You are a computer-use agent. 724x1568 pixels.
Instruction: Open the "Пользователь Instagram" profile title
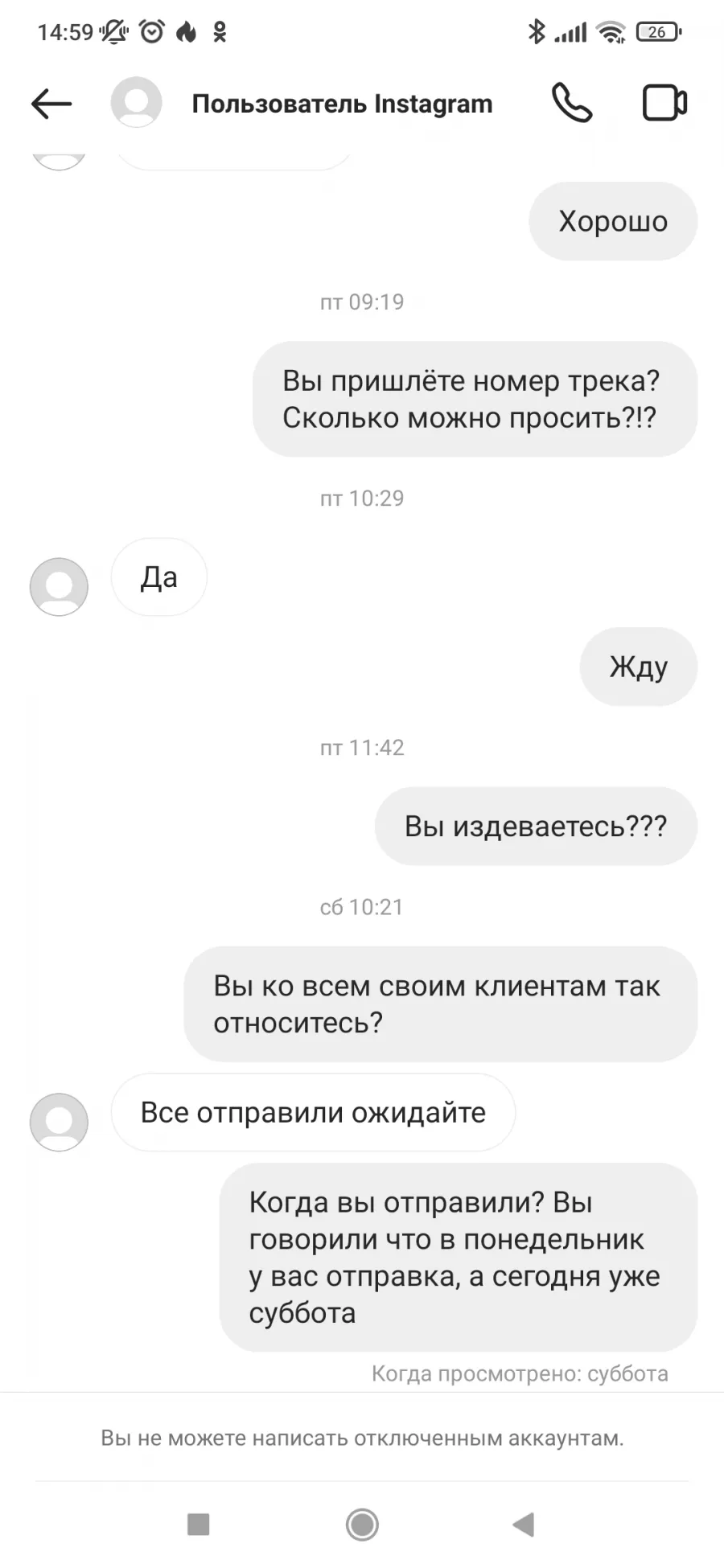tap(342, 104)
